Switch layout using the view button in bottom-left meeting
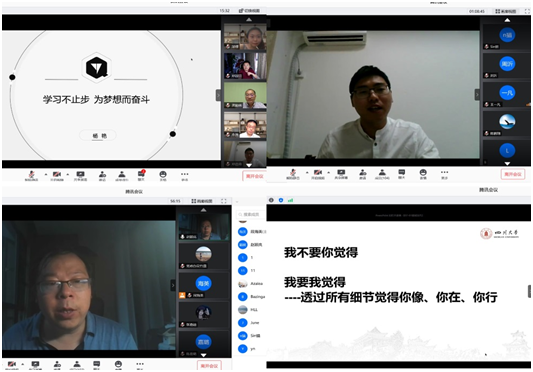 [202, 201]
